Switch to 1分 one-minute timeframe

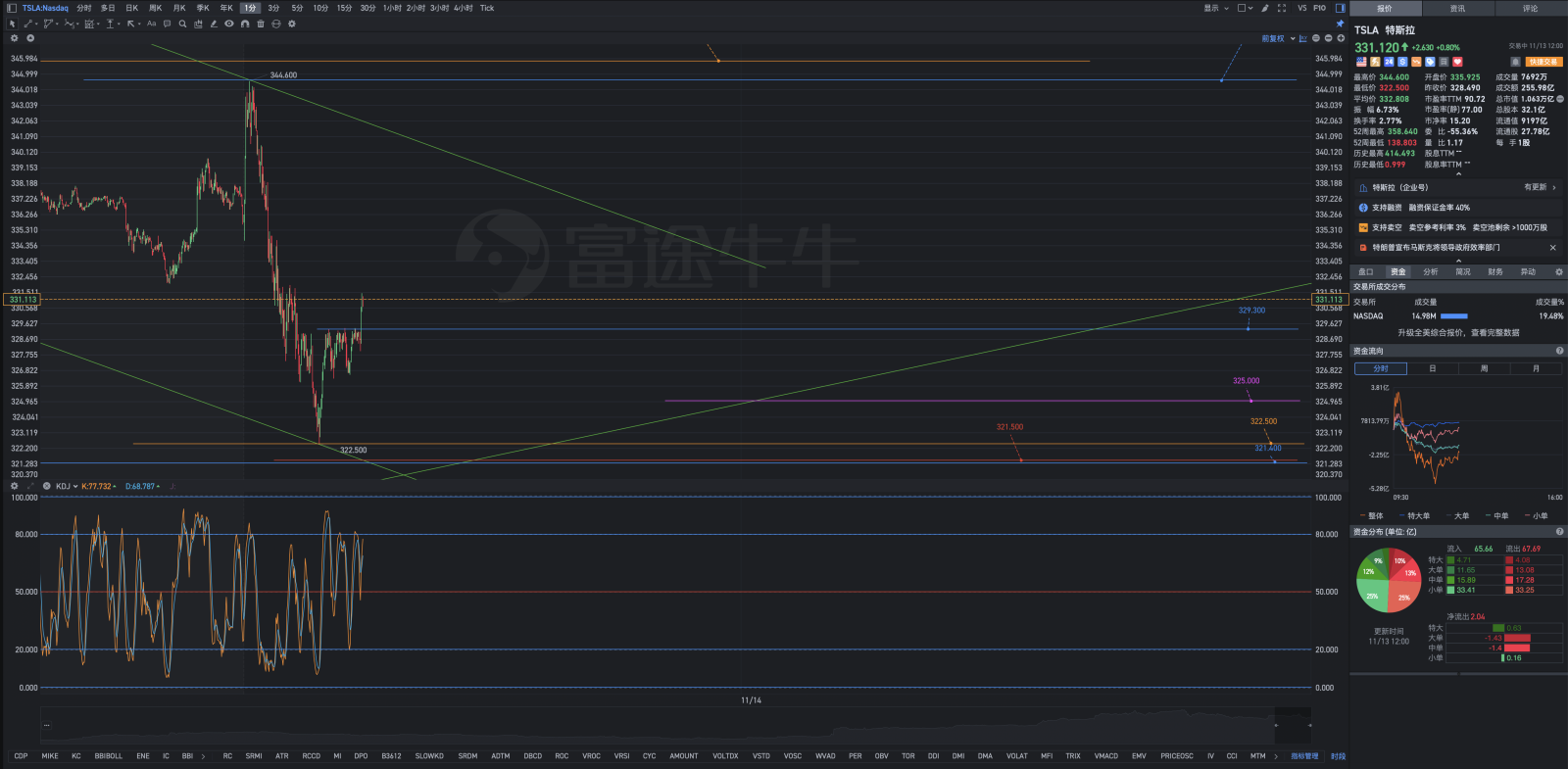click(x=250, y=8)
